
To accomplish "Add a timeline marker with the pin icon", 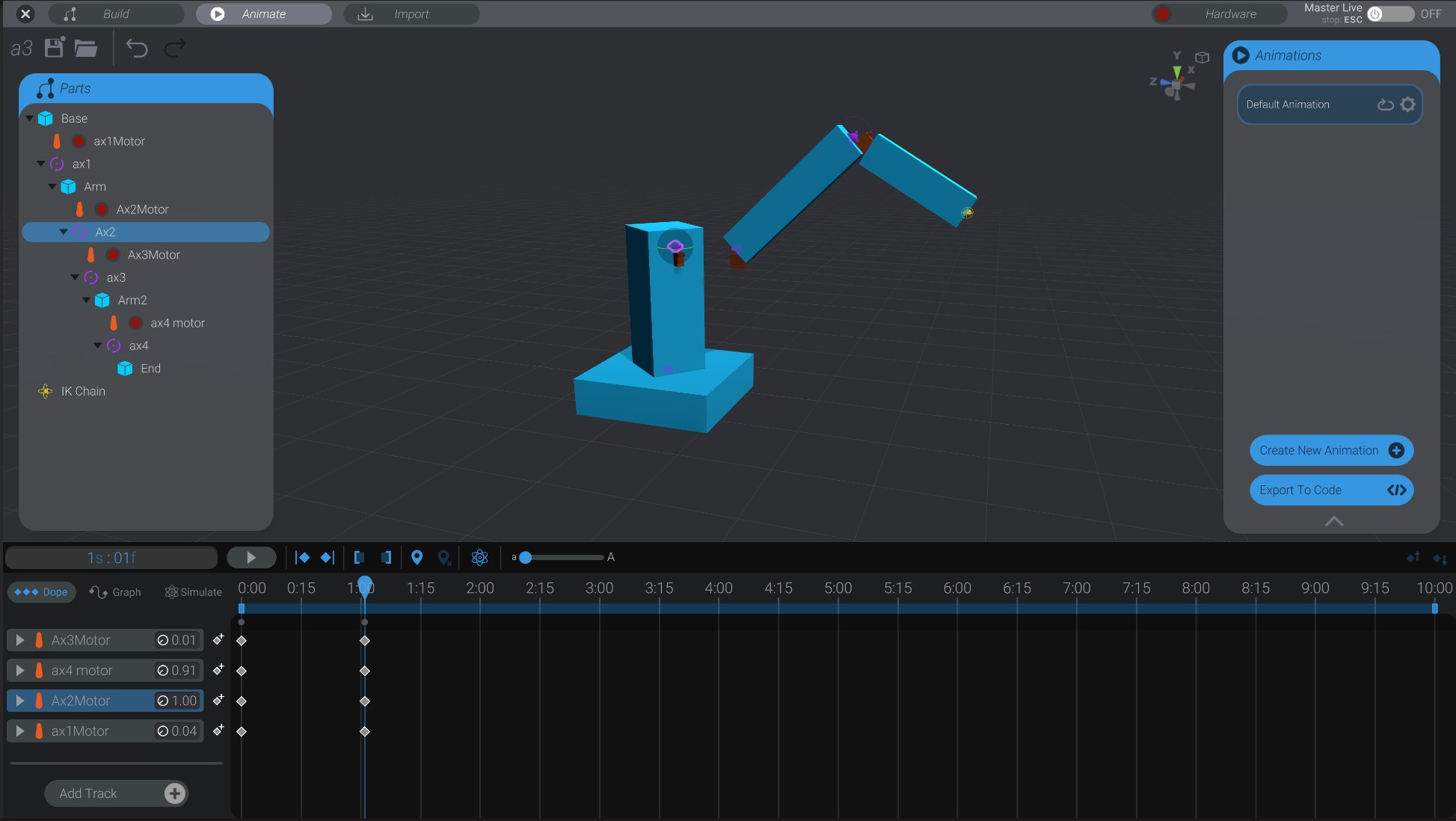I will (x=417, y=557).
